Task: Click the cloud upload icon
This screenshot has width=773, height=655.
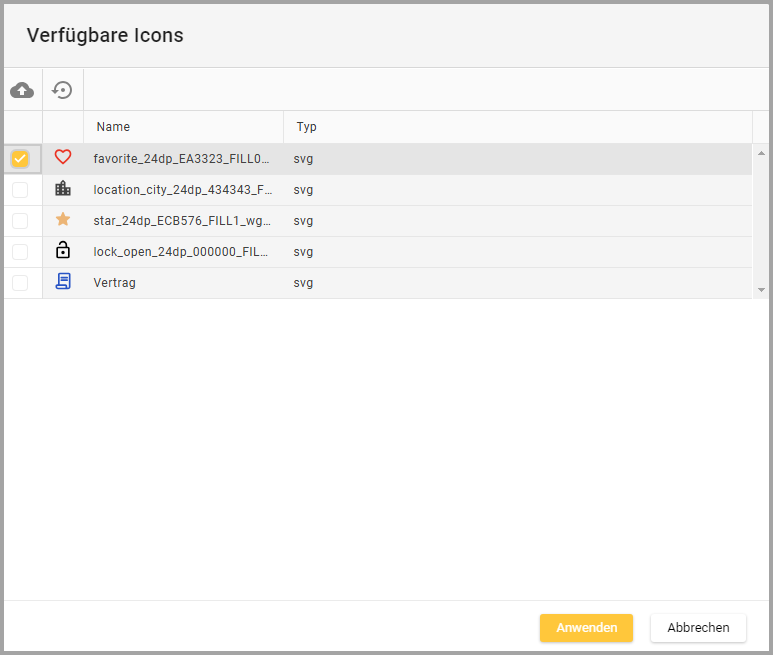Action: [22, 90]
